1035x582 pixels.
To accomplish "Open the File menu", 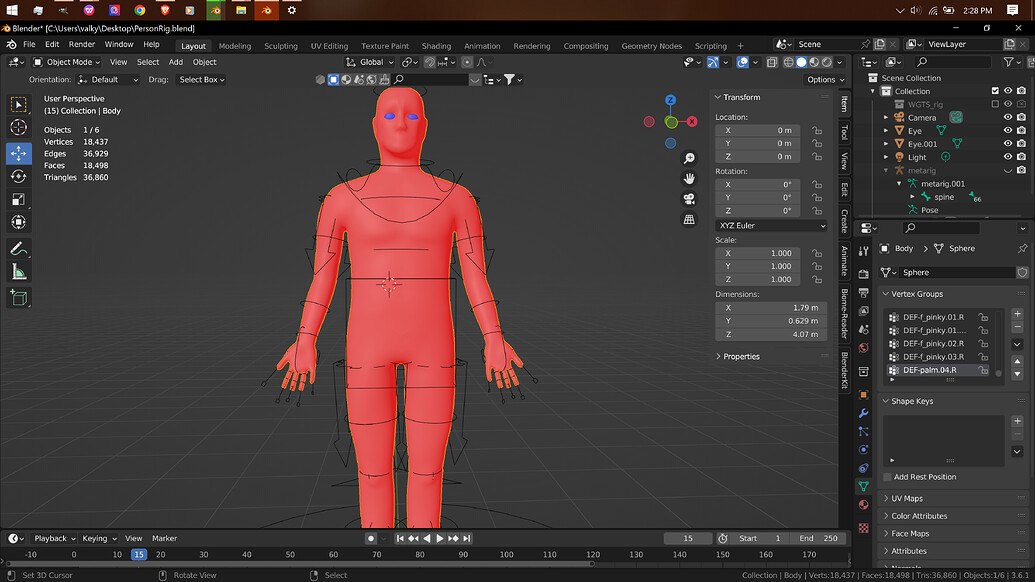I will [29, 45].
